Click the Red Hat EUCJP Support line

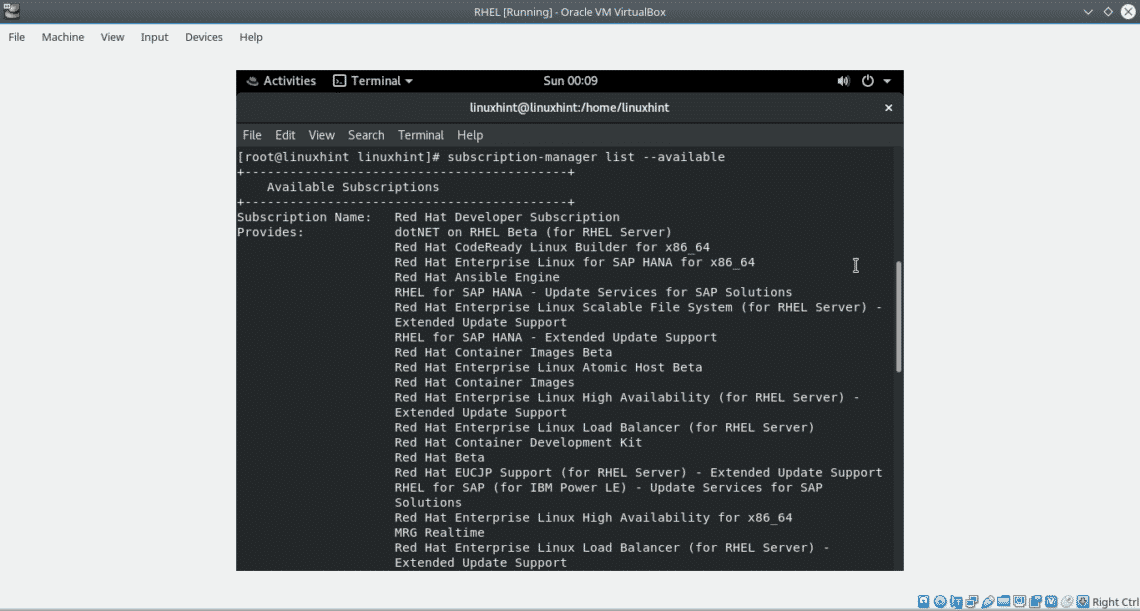point(638,473)
